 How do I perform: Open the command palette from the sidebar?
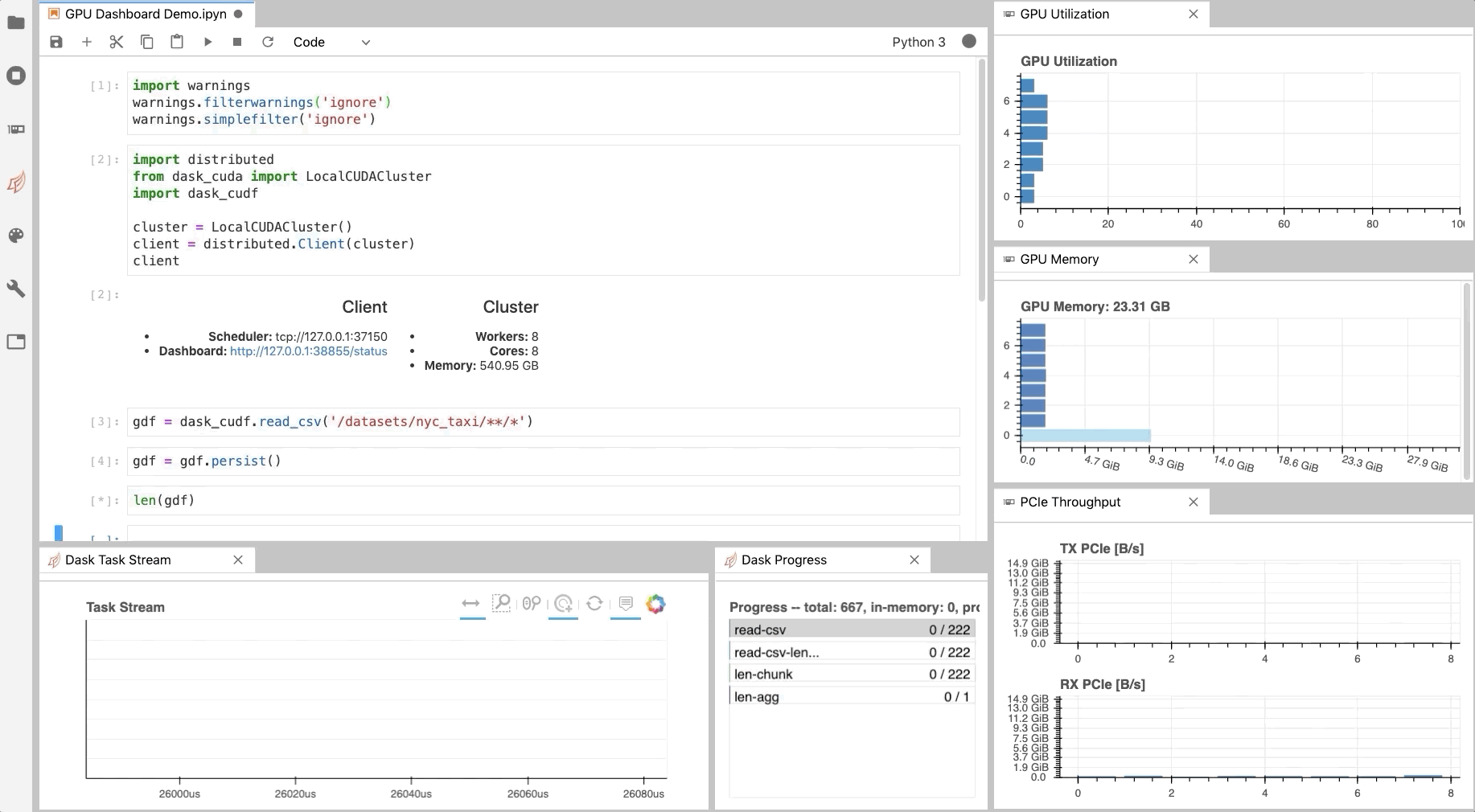click(x=16, y=236)
